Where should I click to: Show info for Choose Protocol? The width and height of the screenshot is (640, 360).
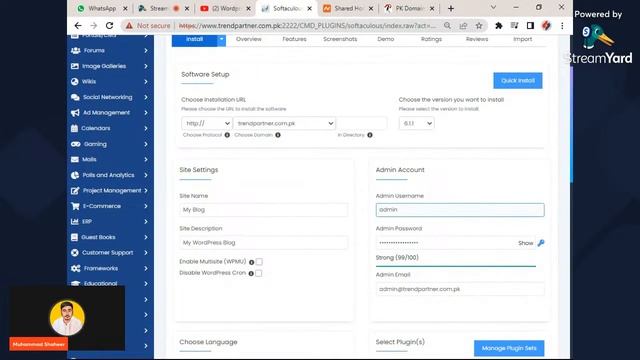[227, 135]
